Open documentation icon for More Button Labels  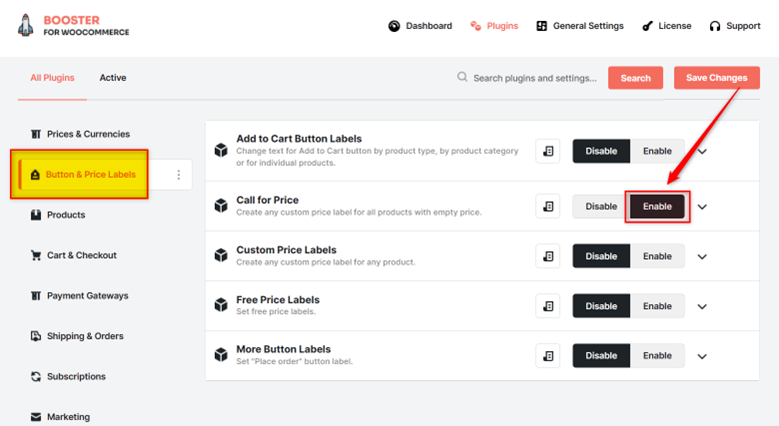[548, 355]
